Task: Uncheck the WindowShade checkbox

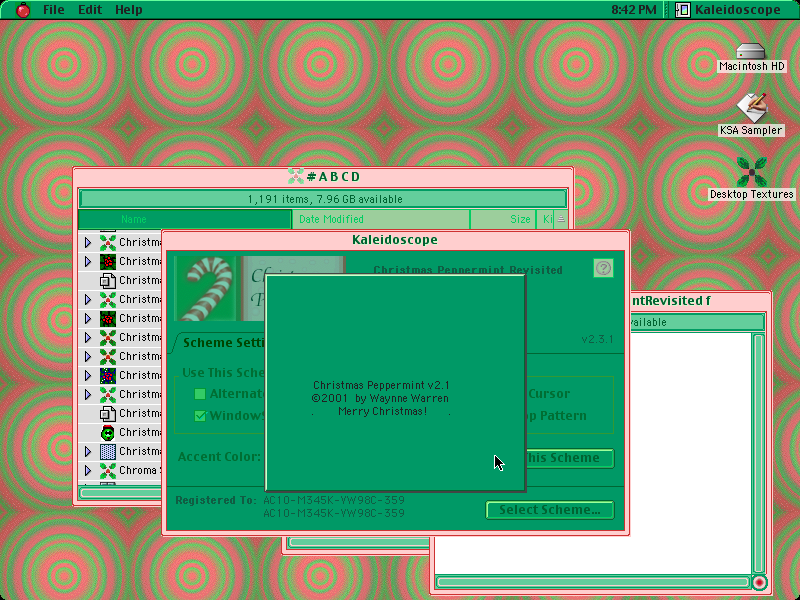Action: tap(200, 416)
